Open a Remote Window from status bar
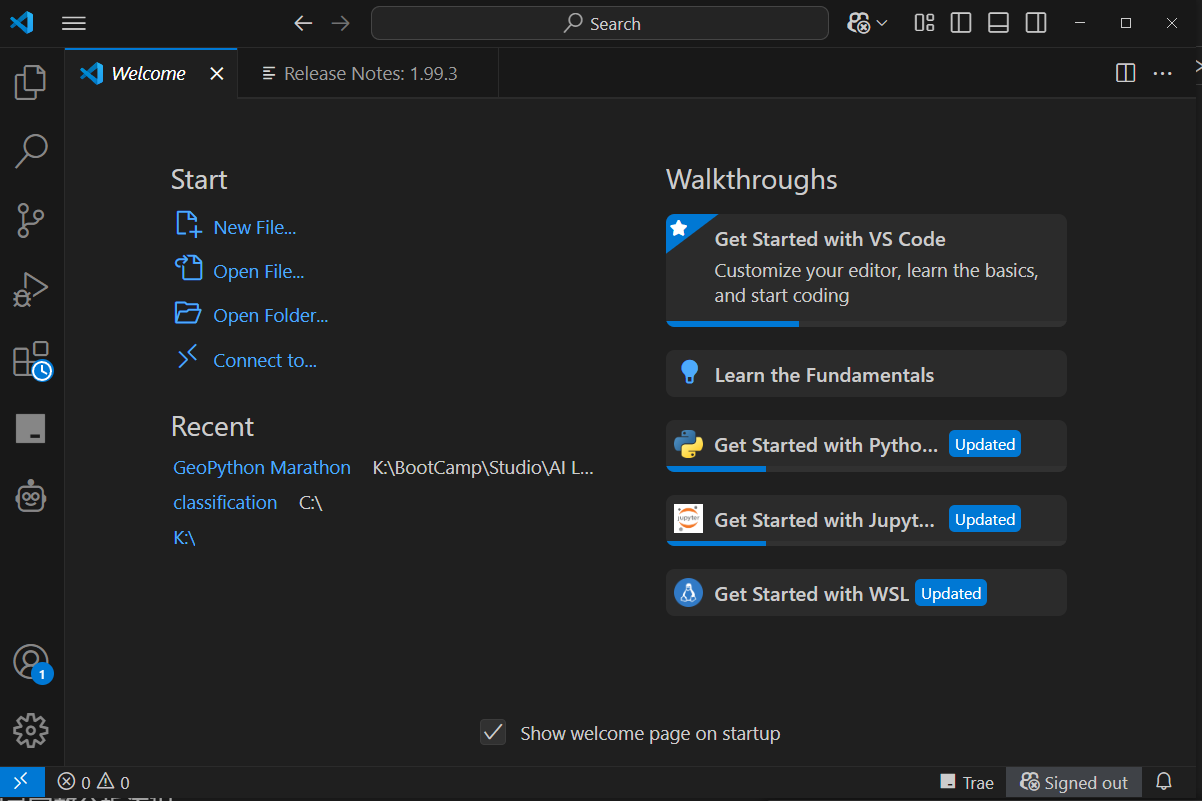 coord(21,782)
